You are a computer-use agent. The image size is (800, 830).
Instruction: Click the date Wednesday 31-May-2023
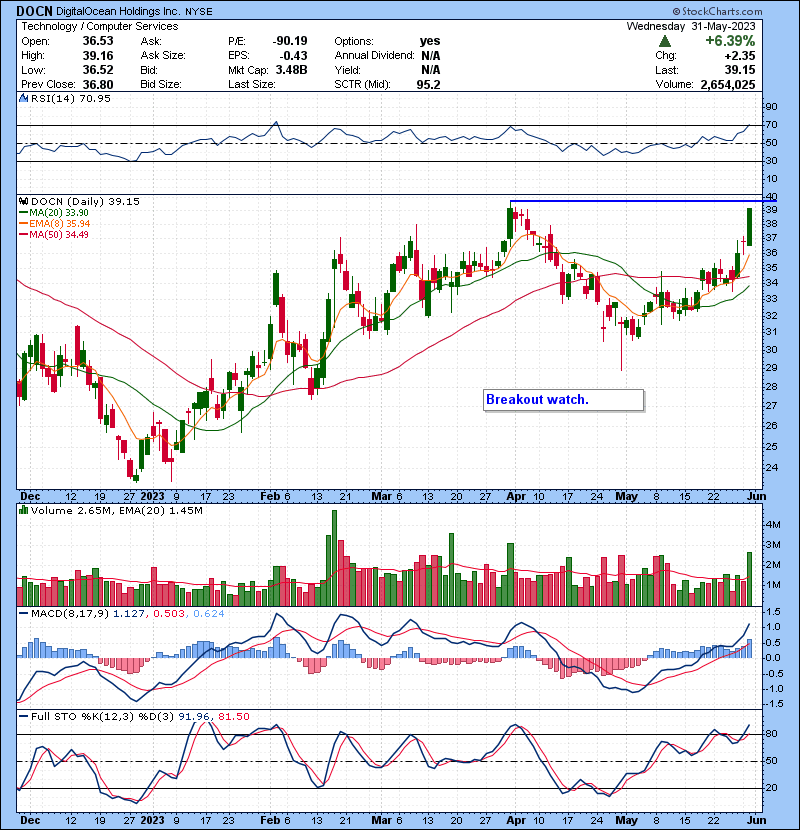(691, 26)
